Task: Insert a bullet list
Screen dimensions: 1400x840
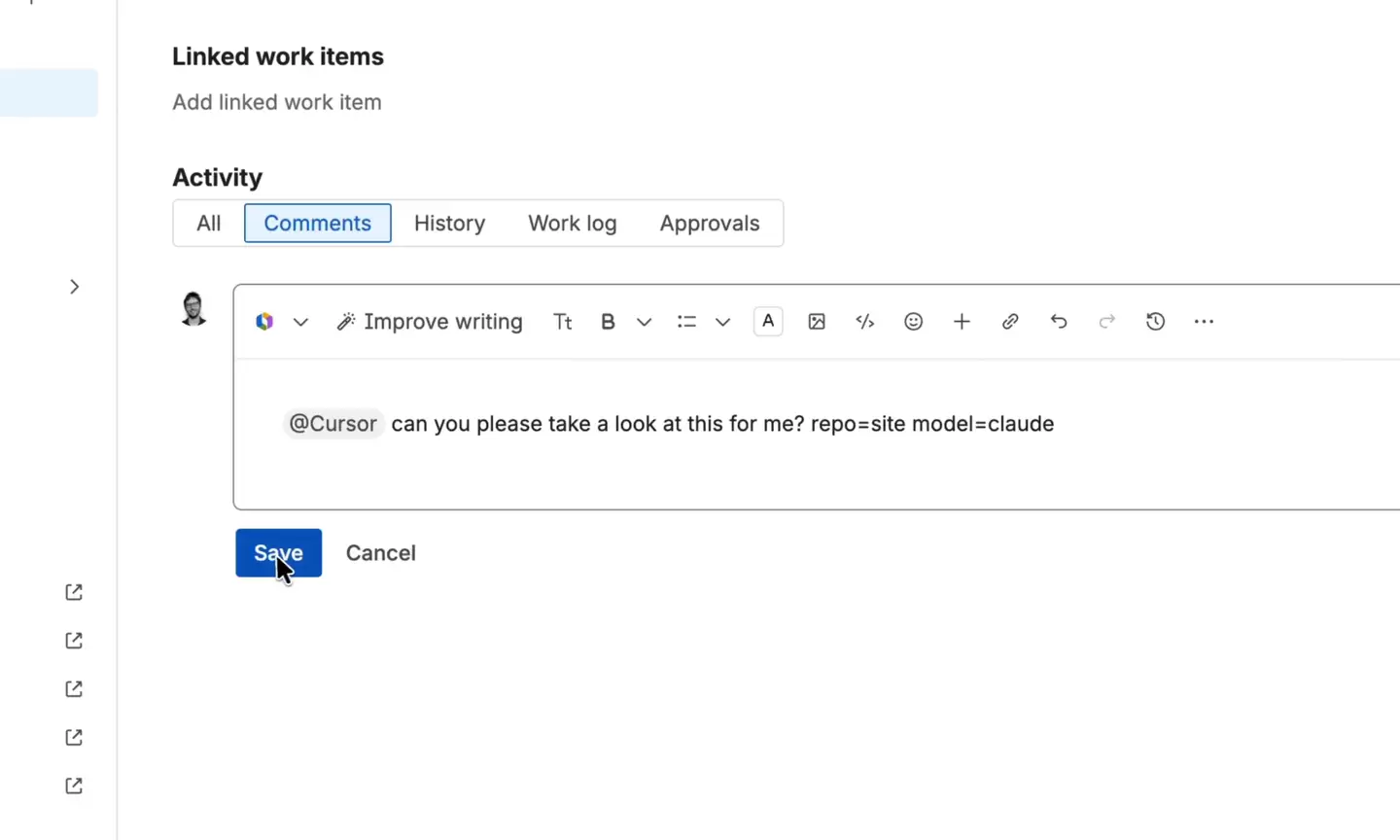Action: [686, 322]
